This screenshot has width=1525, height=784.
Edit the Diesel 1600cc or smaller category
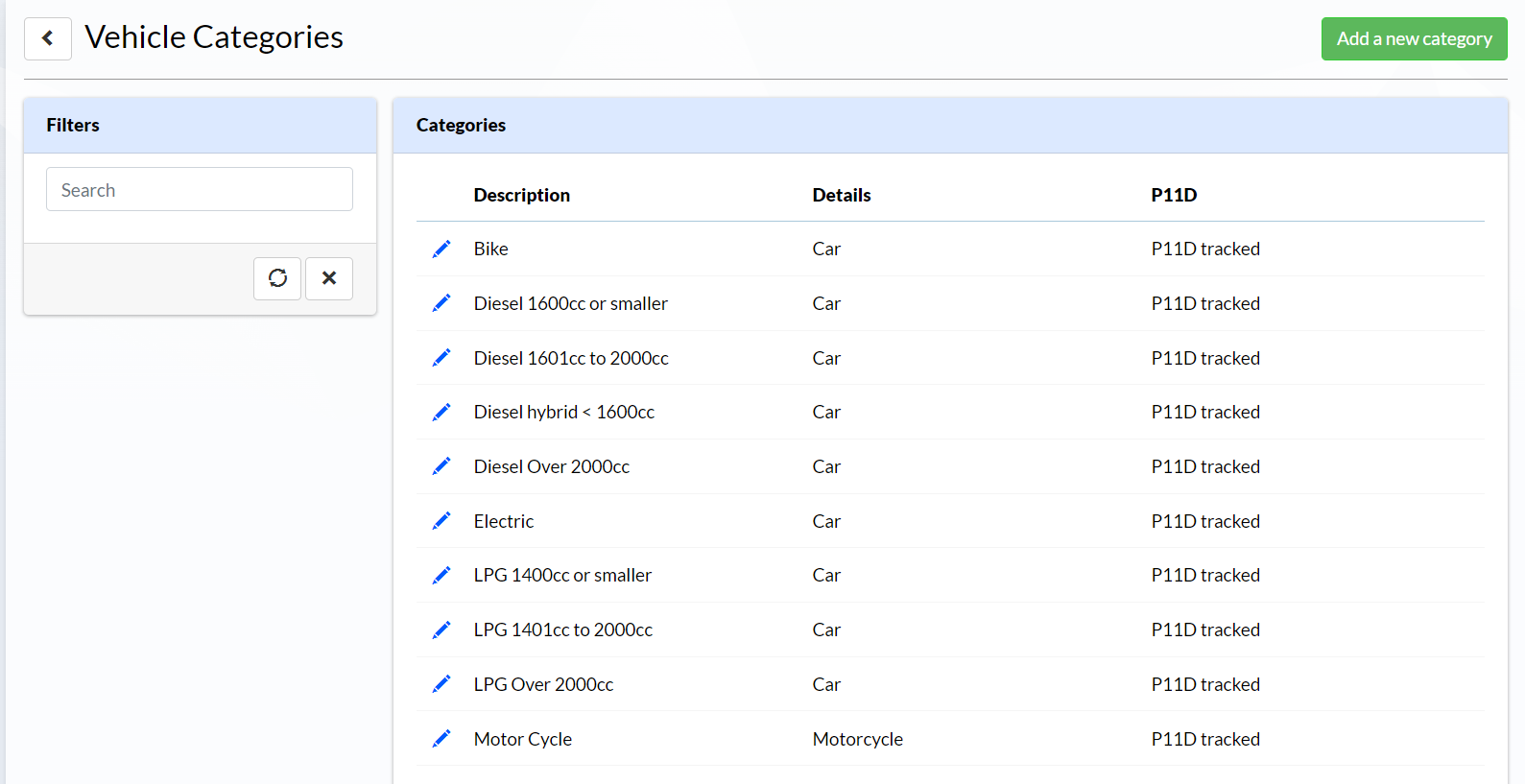[x=441, y=303]
